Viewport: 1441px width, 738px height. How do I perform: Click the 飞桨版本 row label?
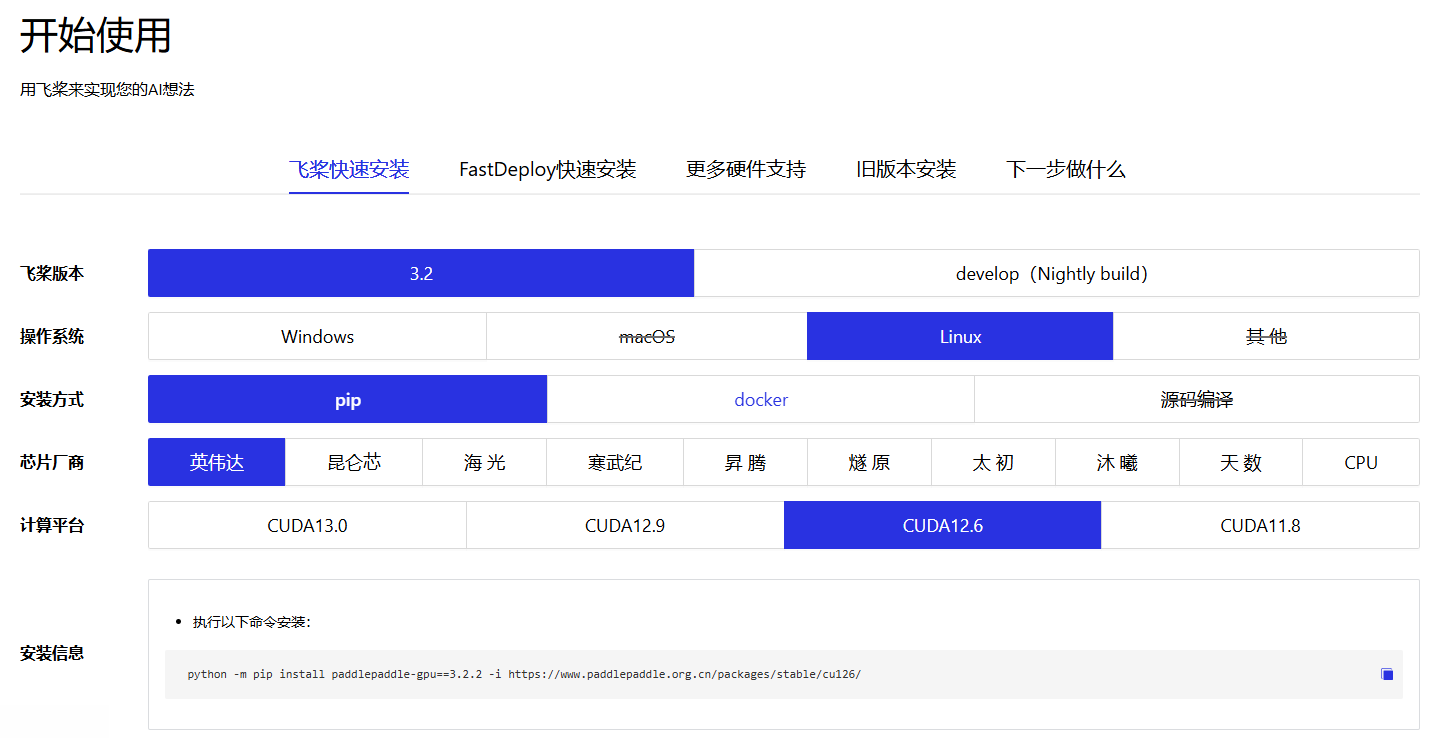coord(52,273)
